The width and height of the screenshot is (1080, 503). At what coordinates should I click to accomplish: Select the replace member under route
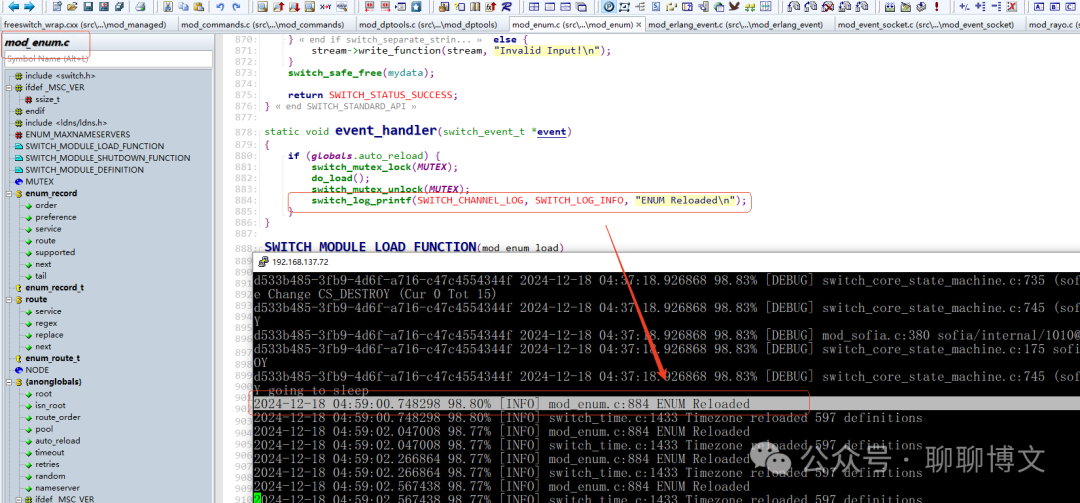(49, 335)
